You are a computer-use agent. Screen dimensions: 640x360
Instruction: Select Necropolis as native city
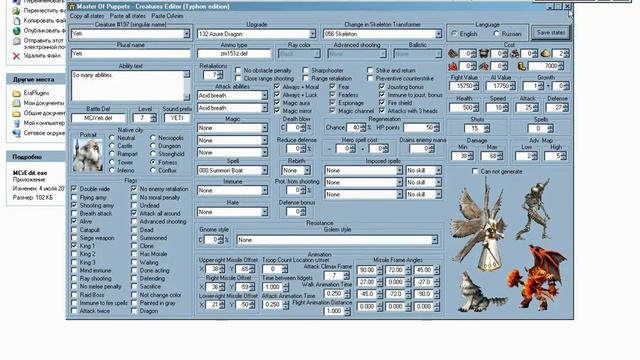153,138
